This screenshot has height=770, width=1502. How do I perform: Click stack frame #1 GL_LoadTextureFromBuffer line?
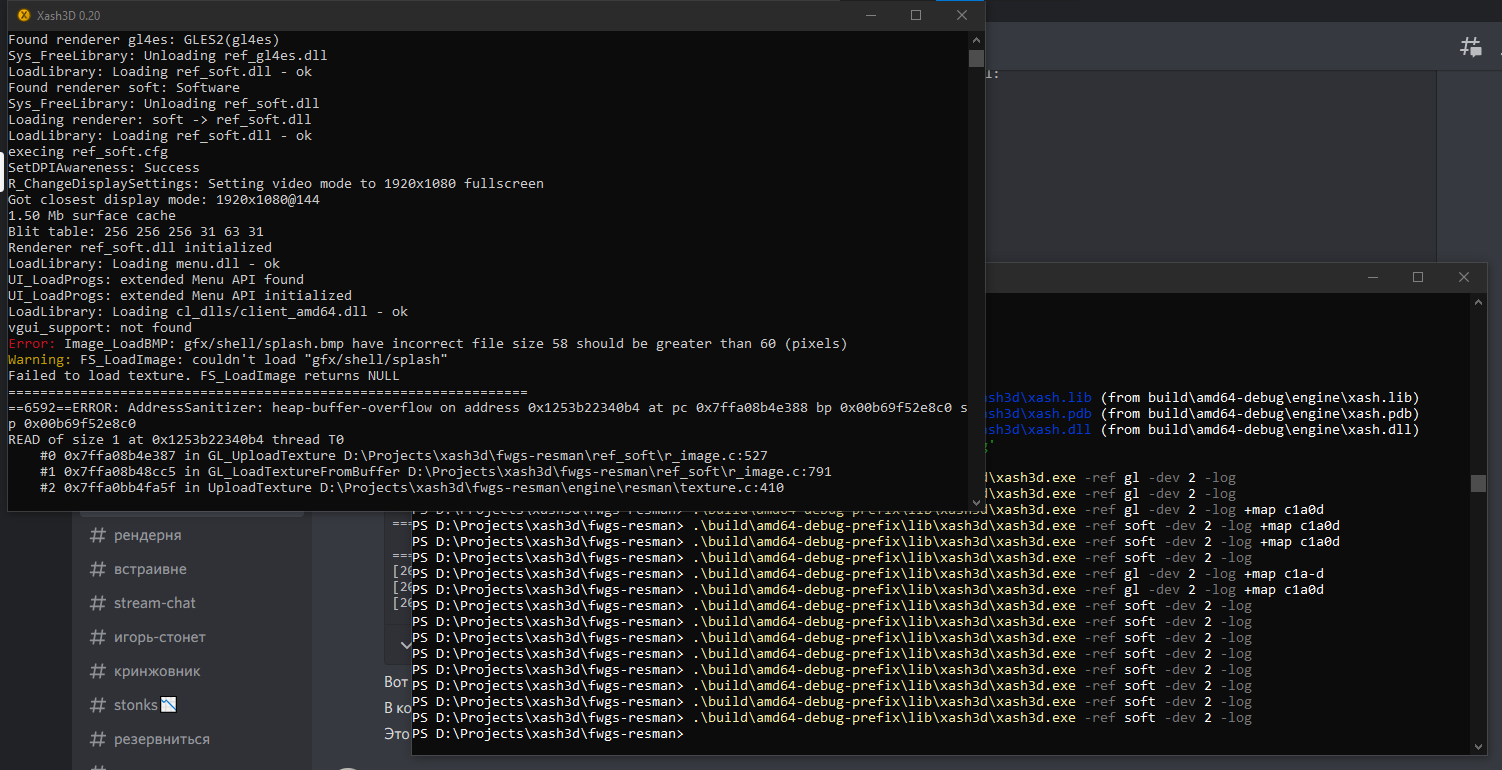435,471
